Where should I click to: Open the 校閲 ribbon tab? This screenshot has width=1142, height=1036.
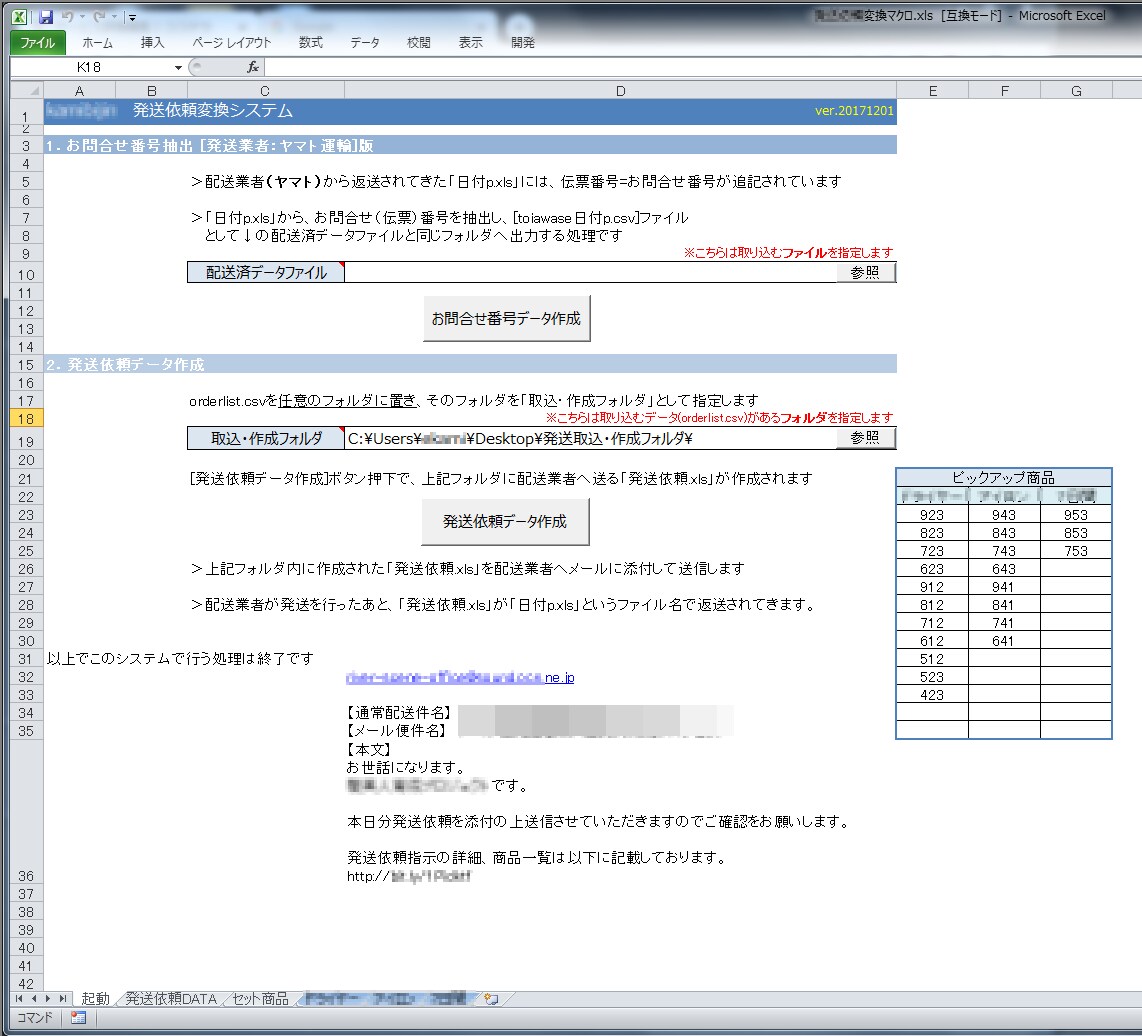[x=419, y=43]
